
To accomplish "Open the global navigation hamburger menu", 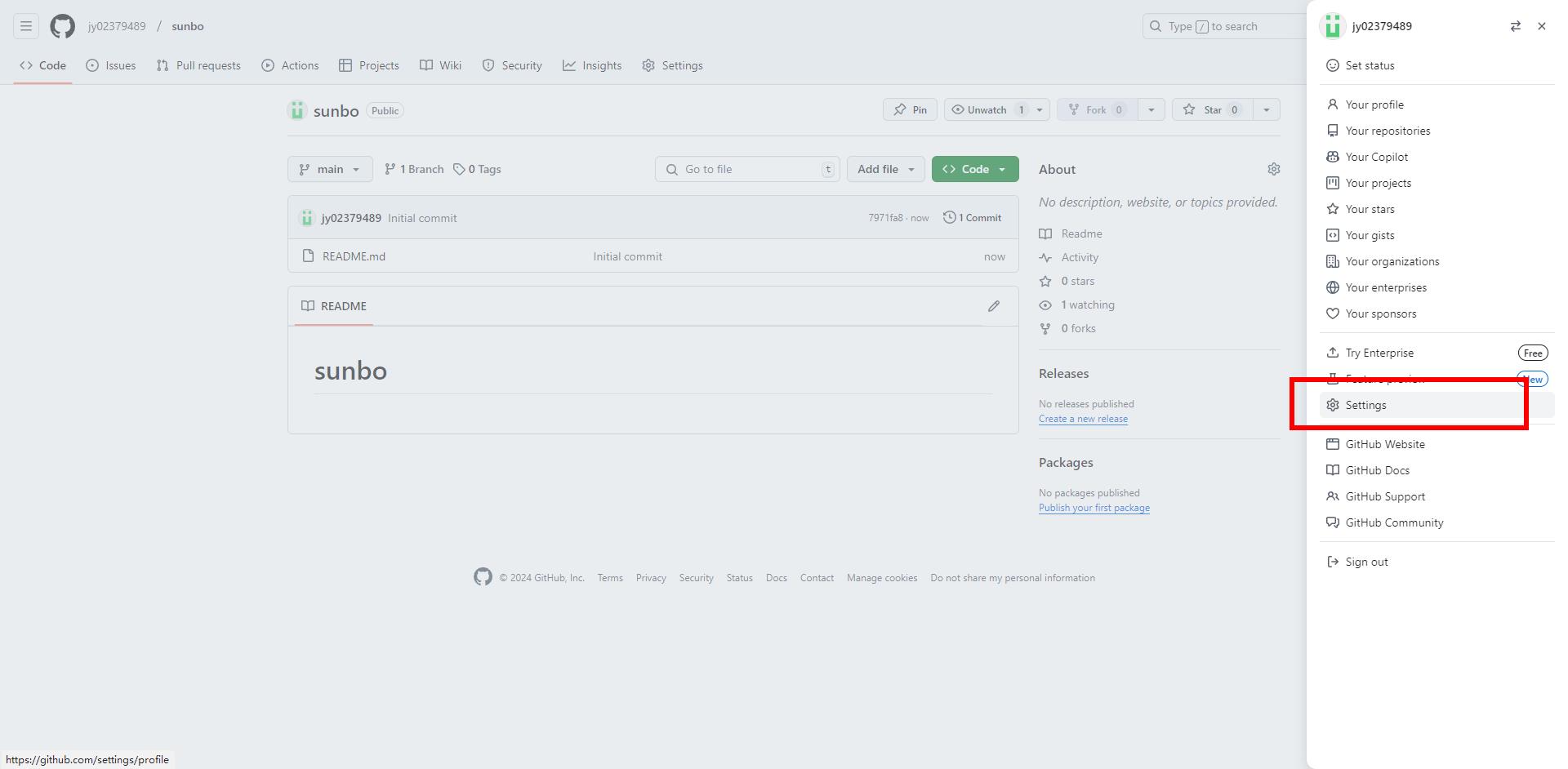I will click(26, 26).
